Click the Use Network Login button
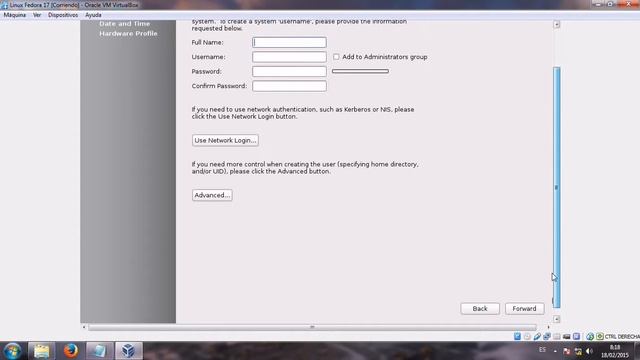Screen dimensions: 640x360 point(225,140)
